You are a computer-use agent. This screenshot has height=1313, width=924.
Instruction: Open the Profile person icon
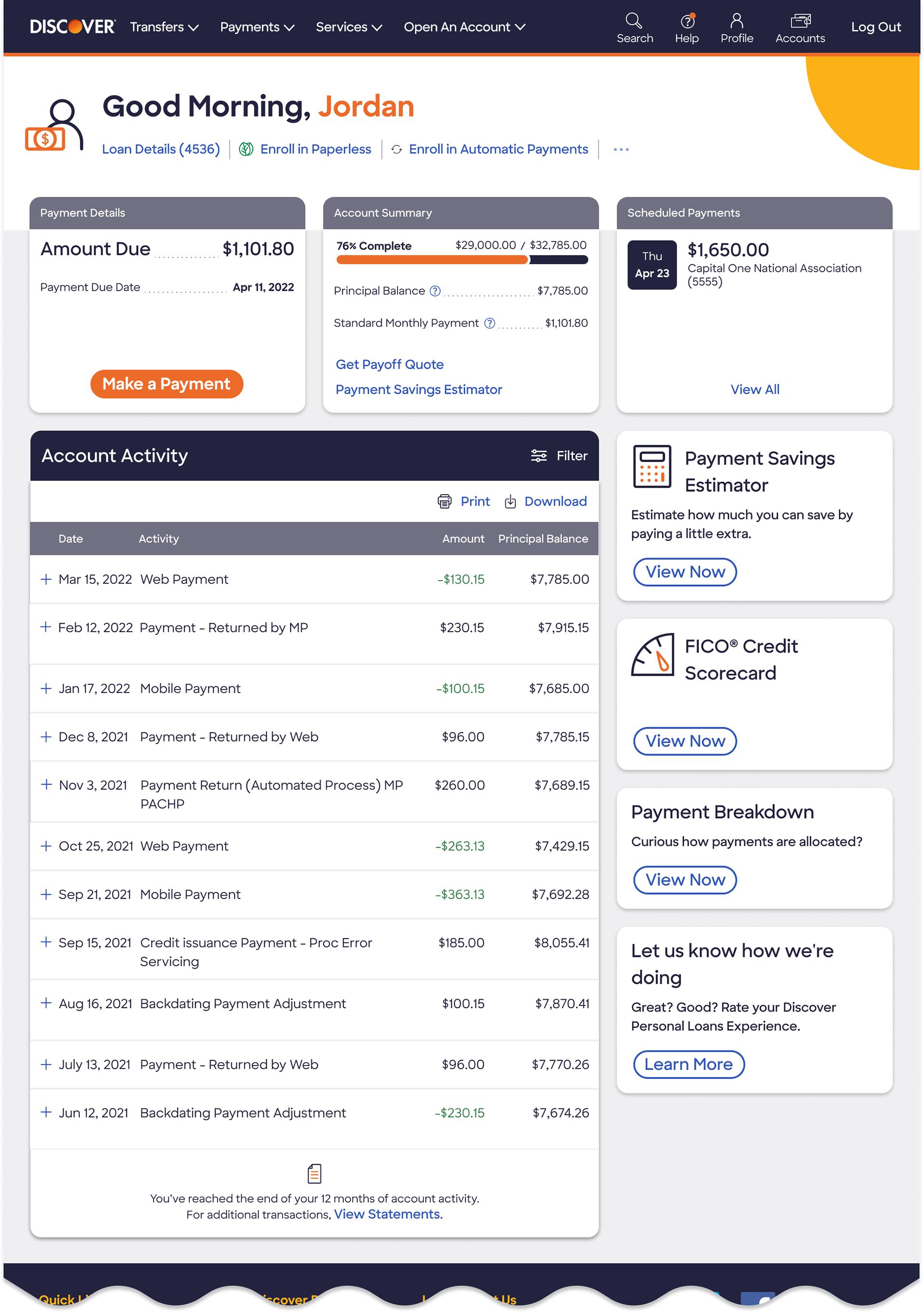(736, 21)
